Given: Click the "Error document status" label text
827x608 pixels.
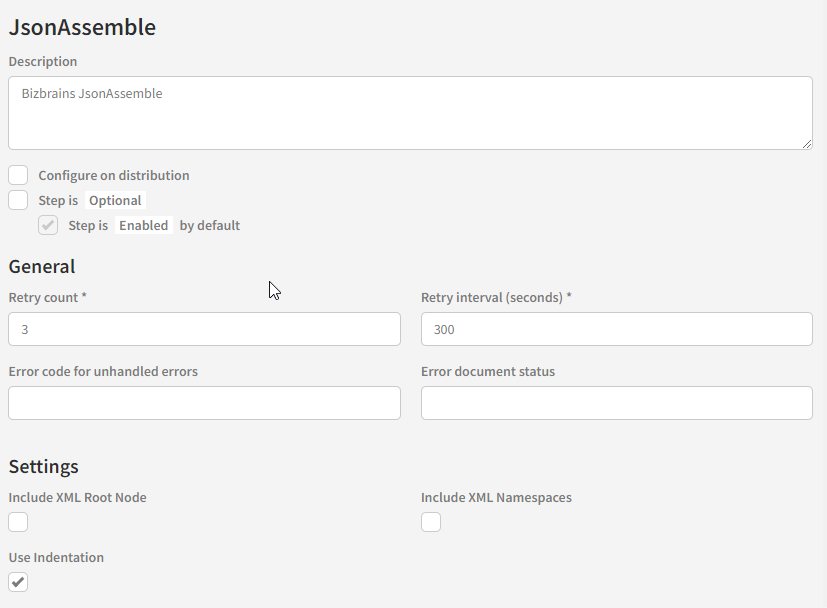Looking at the screenshot, I should point(488,371).
